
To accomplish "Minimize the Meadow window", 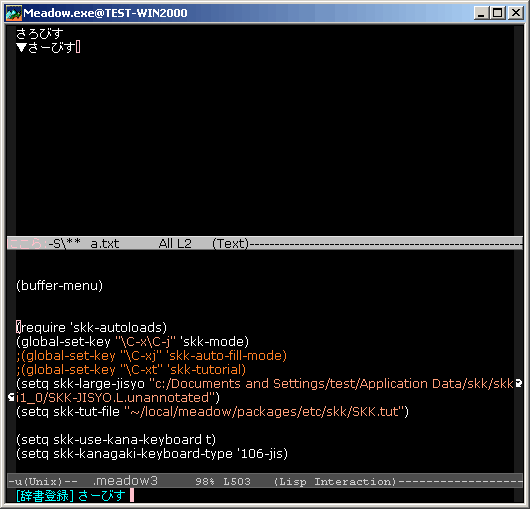I will coord(481,13).
